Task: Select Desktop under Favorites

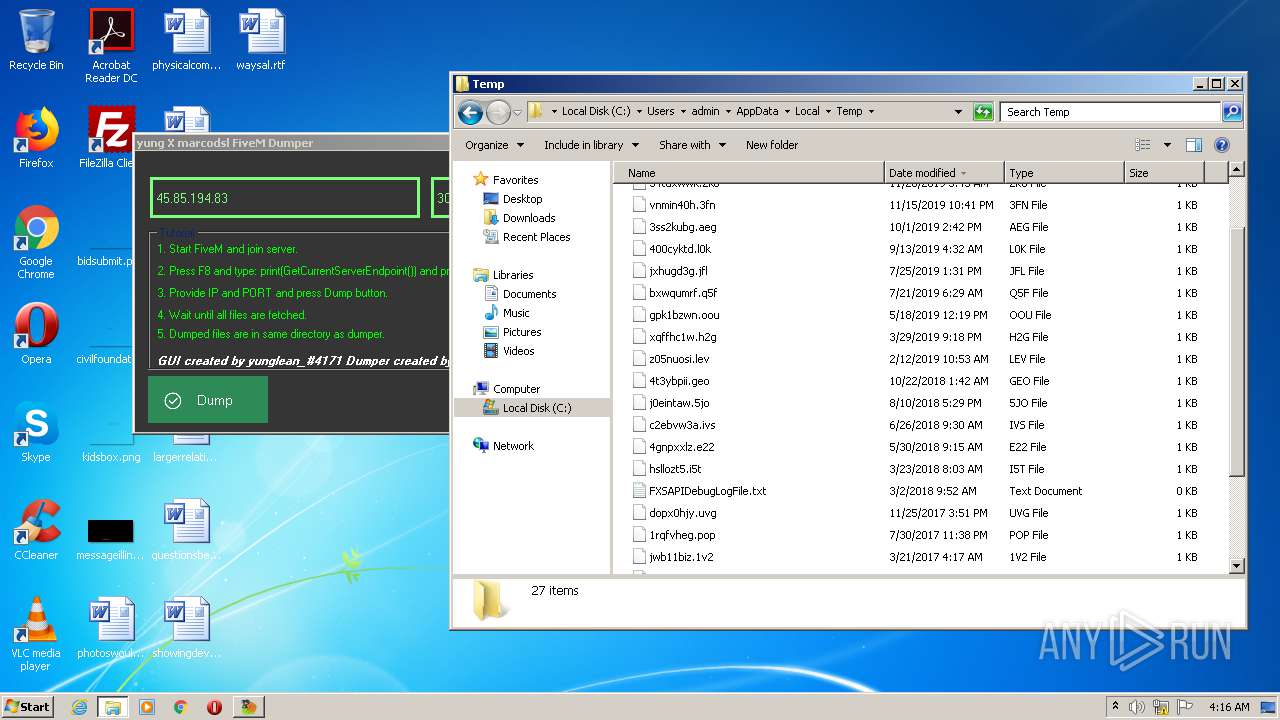Action: tap(522, 199)
